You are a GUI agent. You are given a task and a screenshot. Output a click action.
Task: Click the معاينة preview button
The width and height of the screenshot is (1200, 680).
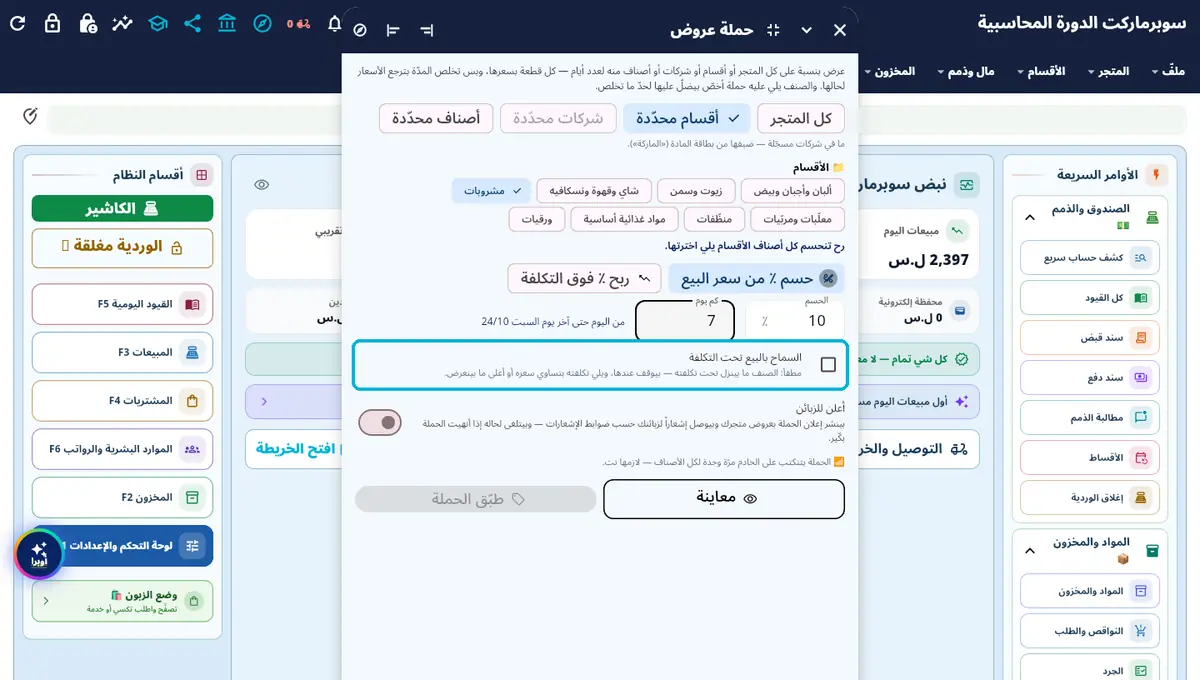coord(724,498)
